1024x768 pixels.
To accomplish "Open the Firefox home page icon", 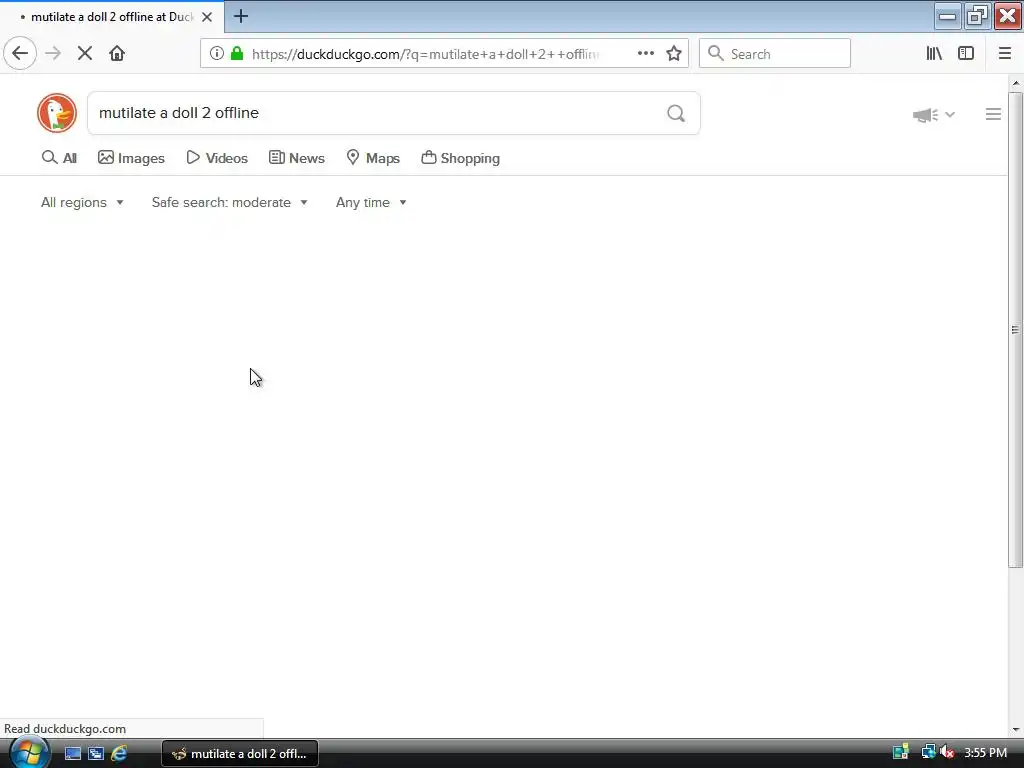I will pyautogui.click(x=117, y=54).
